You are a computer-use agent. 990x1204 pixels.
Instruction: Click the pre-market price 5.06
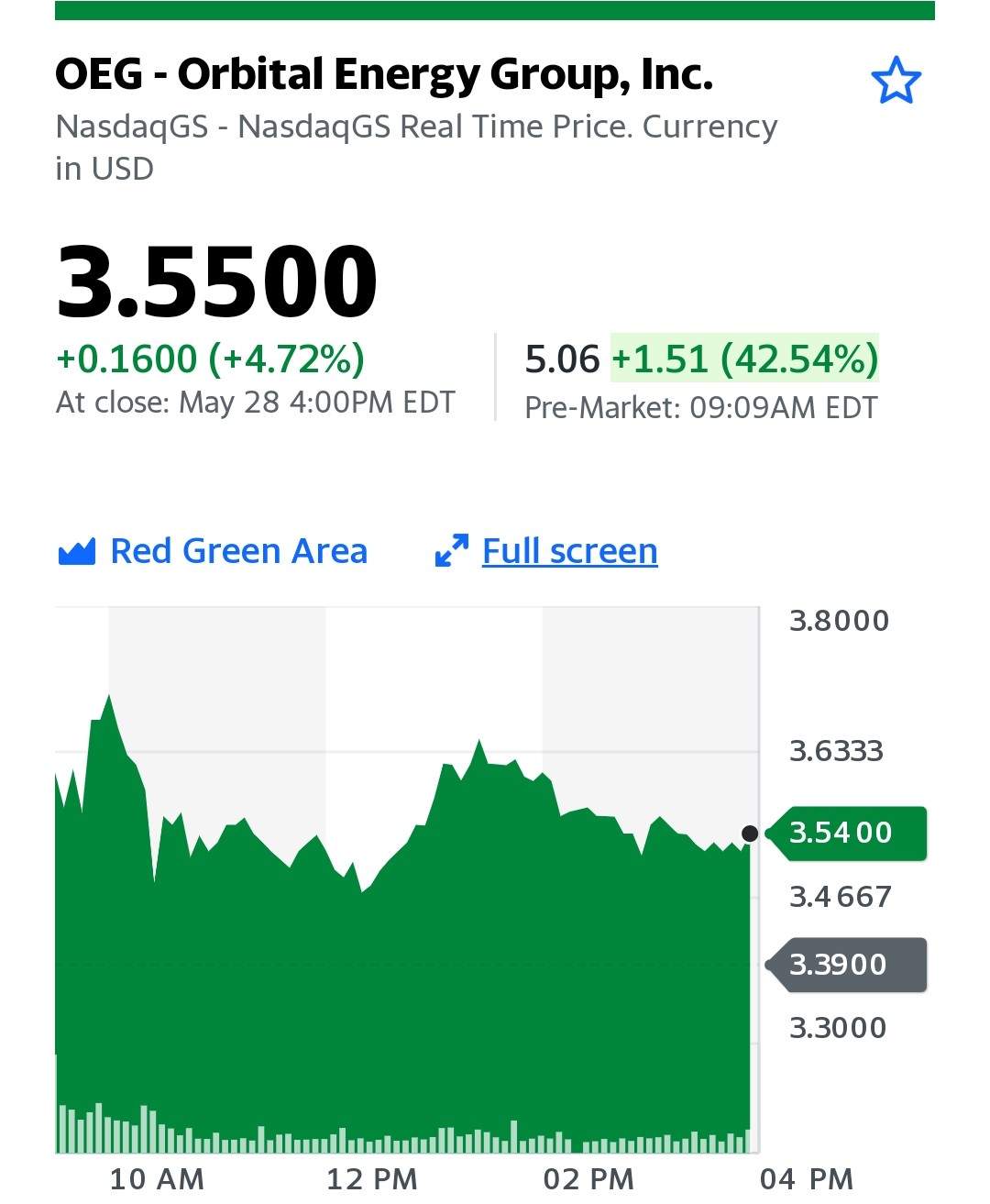[562, 359]
